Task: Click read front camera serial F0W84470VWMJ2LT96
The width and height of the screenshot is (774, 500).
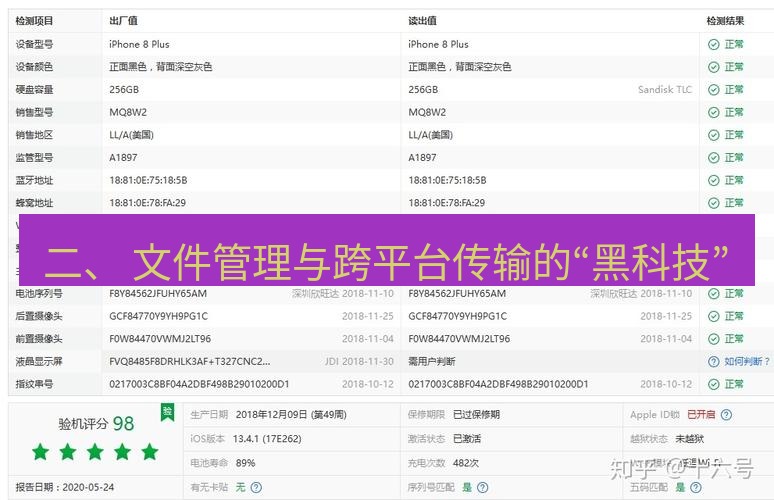Action: 459,339
